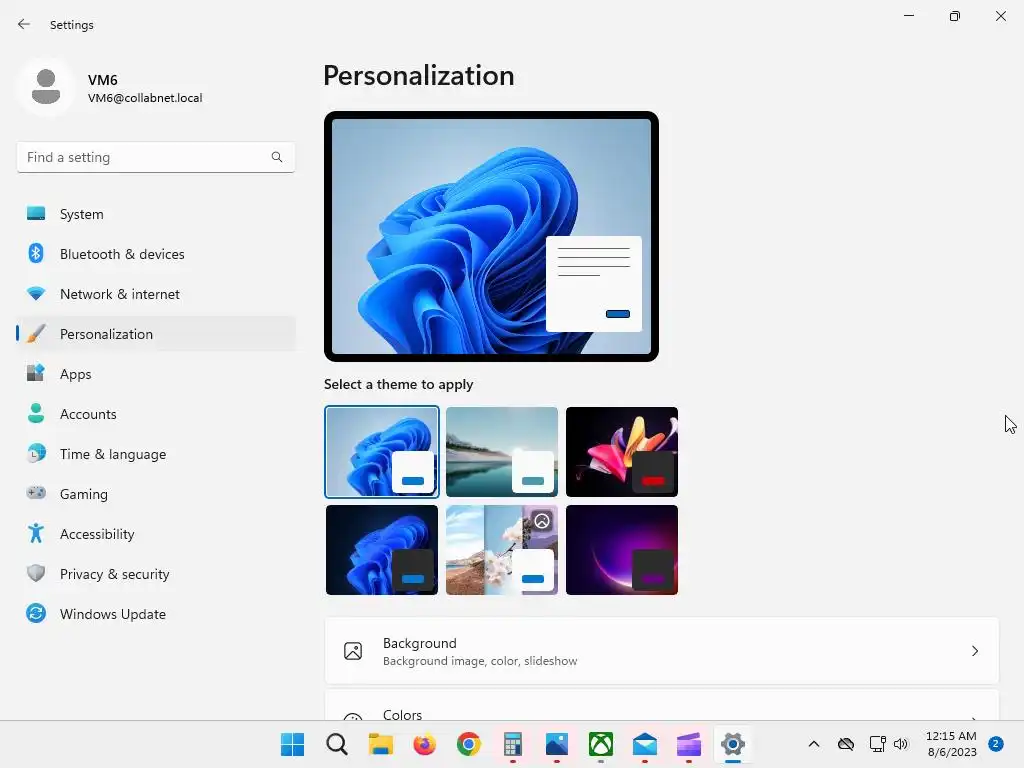Image resolution: width=1024 pixels, height=768 pixels.
Task: Open the Colors settings row
Action: (662, 705)
